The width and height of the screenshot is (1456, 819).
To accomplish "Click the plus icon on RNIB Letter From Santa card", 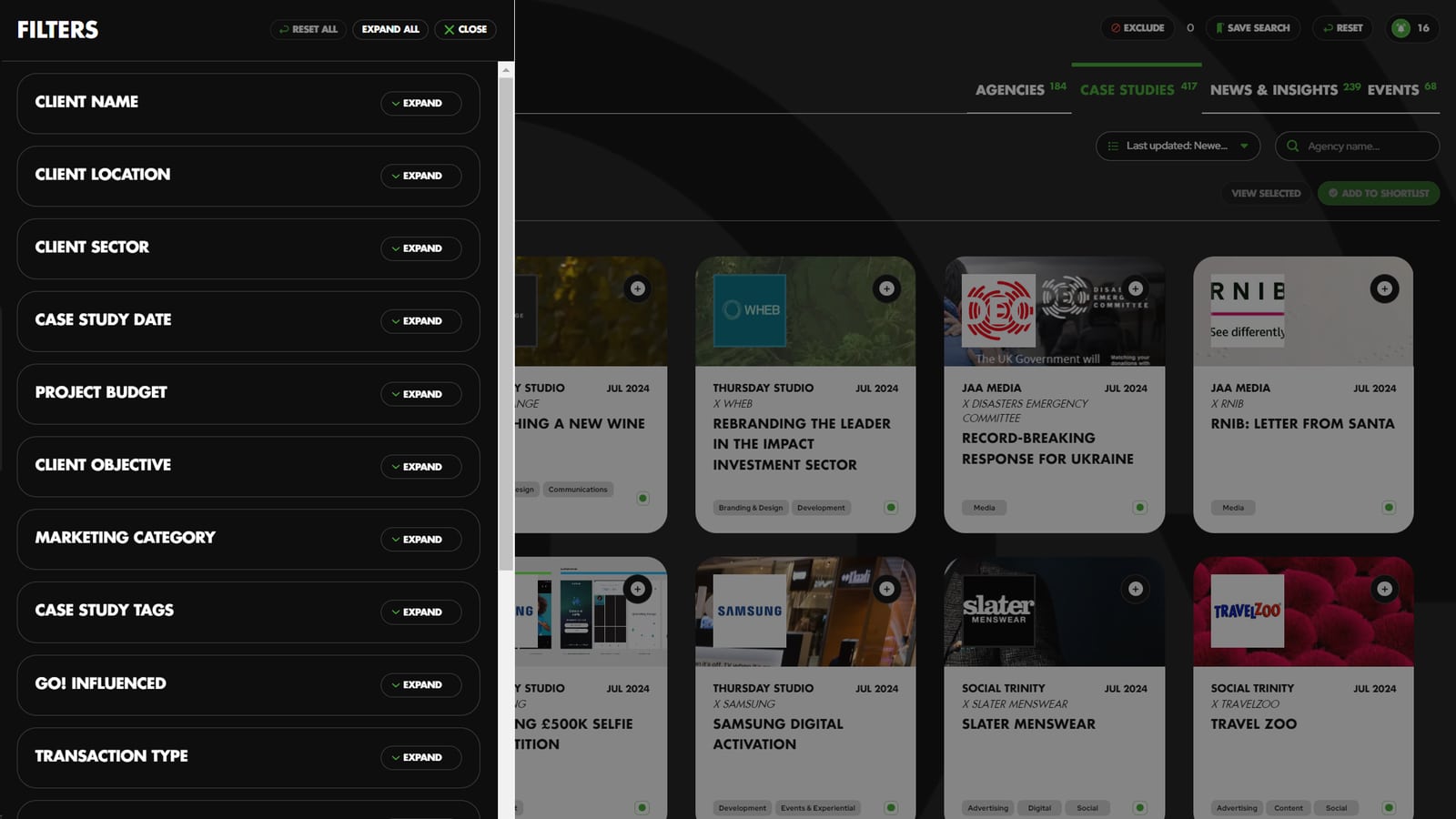I will point(1384,288).
